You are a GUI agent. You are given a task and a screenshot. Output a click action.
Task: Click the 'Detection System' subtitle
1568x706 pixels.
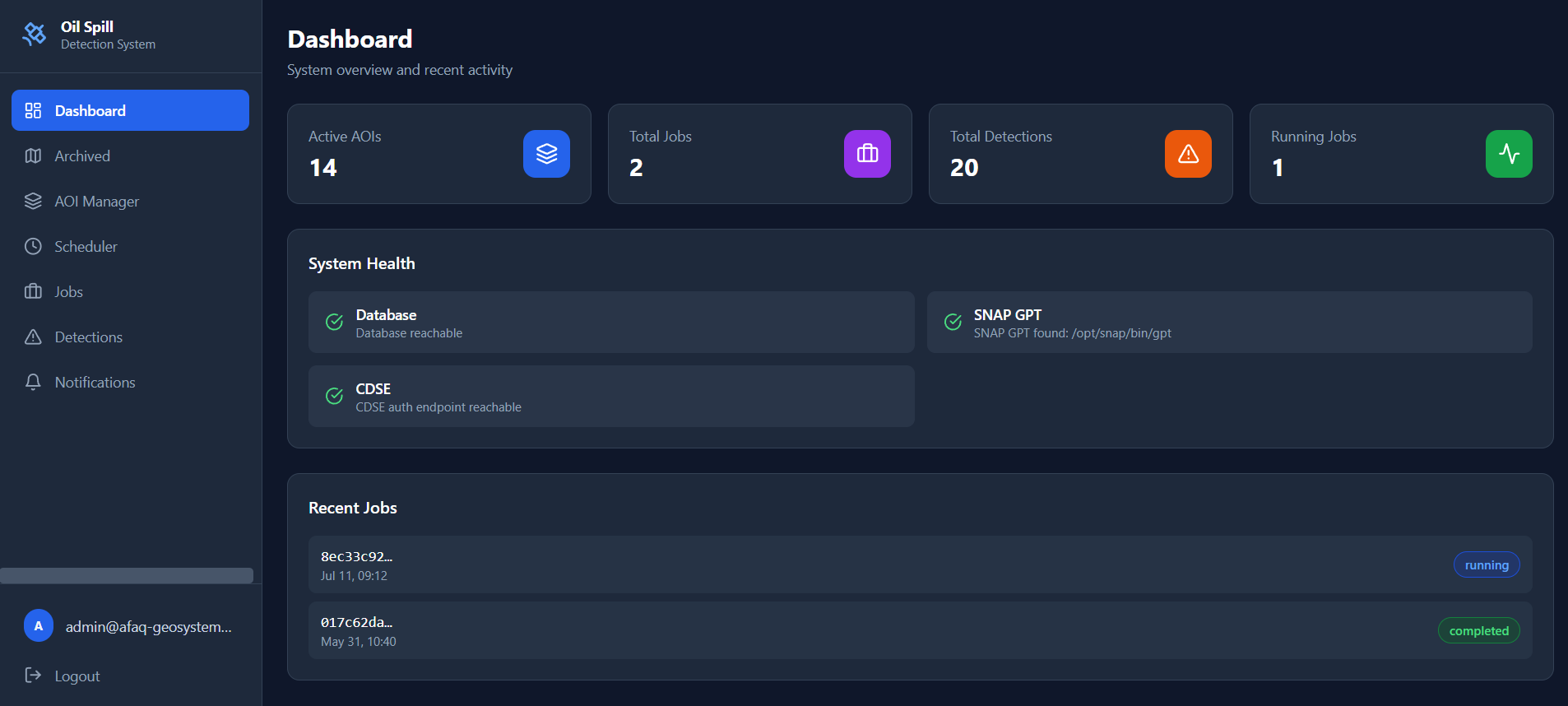108,44
